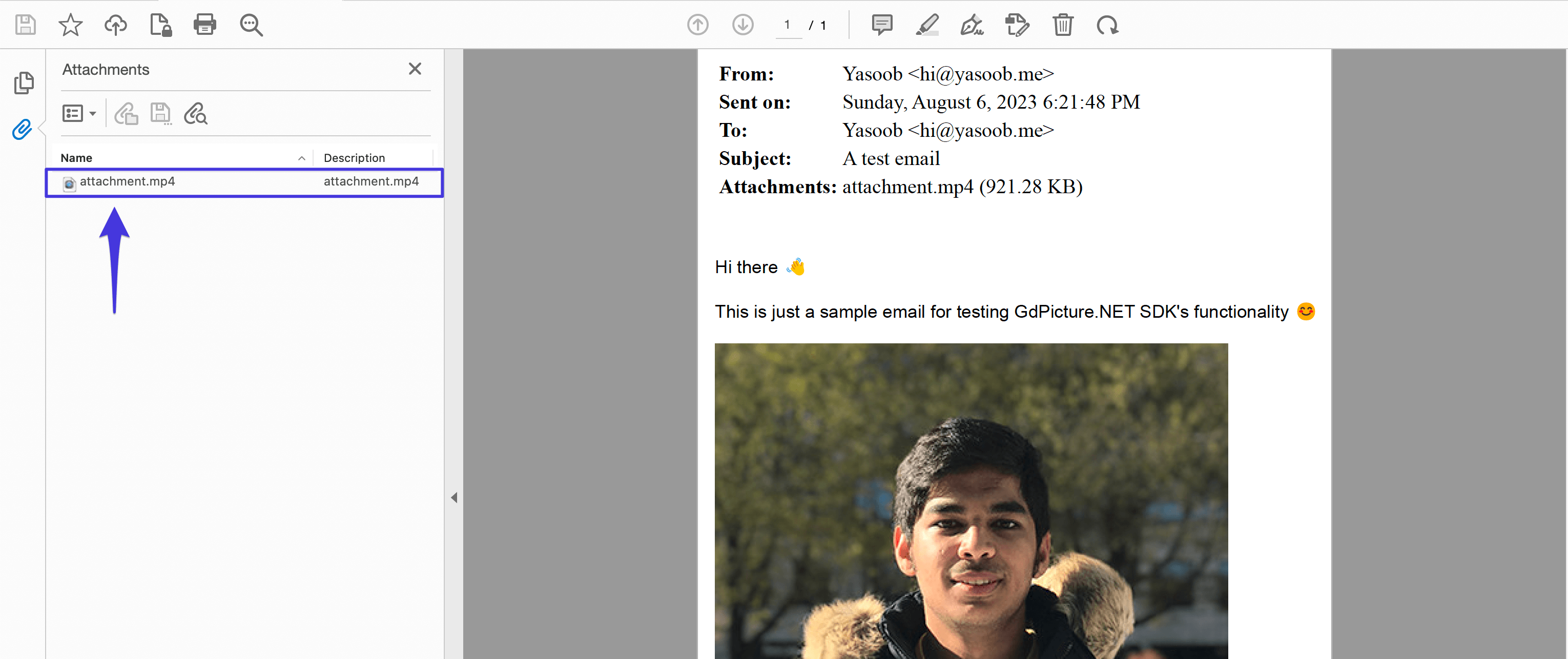Viewport: 1568px width, 659px height.
Task: Switch to the Attachments paperclip tab
Action: pyautogui.click(x=22, y=130)
